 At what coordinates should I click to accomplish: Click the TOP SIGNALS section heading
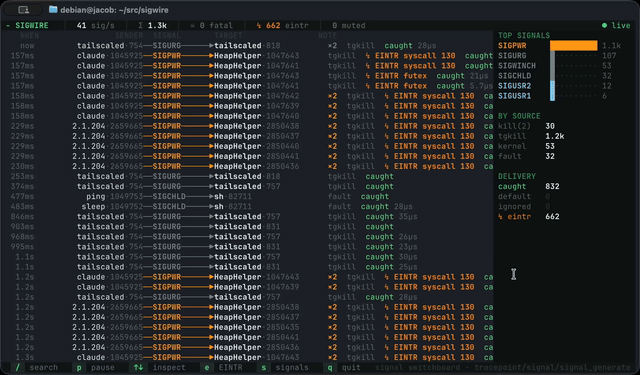524,36
